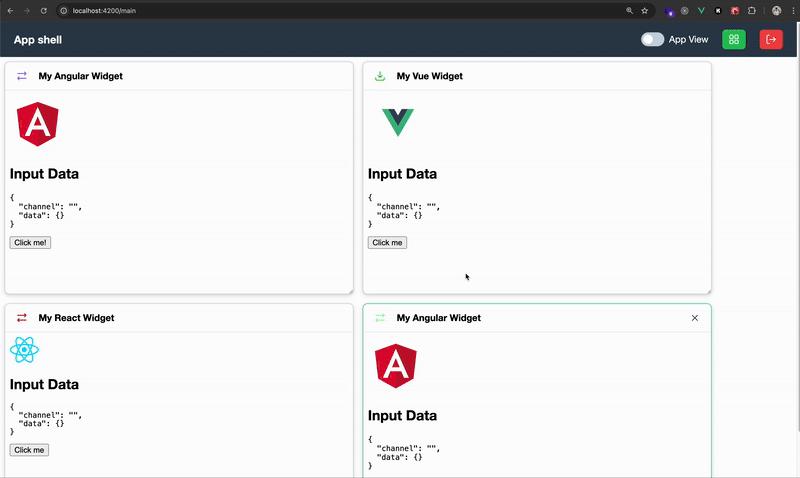Click the Vue logo image
Screen dimensions: 800x478
click(398, 122)
